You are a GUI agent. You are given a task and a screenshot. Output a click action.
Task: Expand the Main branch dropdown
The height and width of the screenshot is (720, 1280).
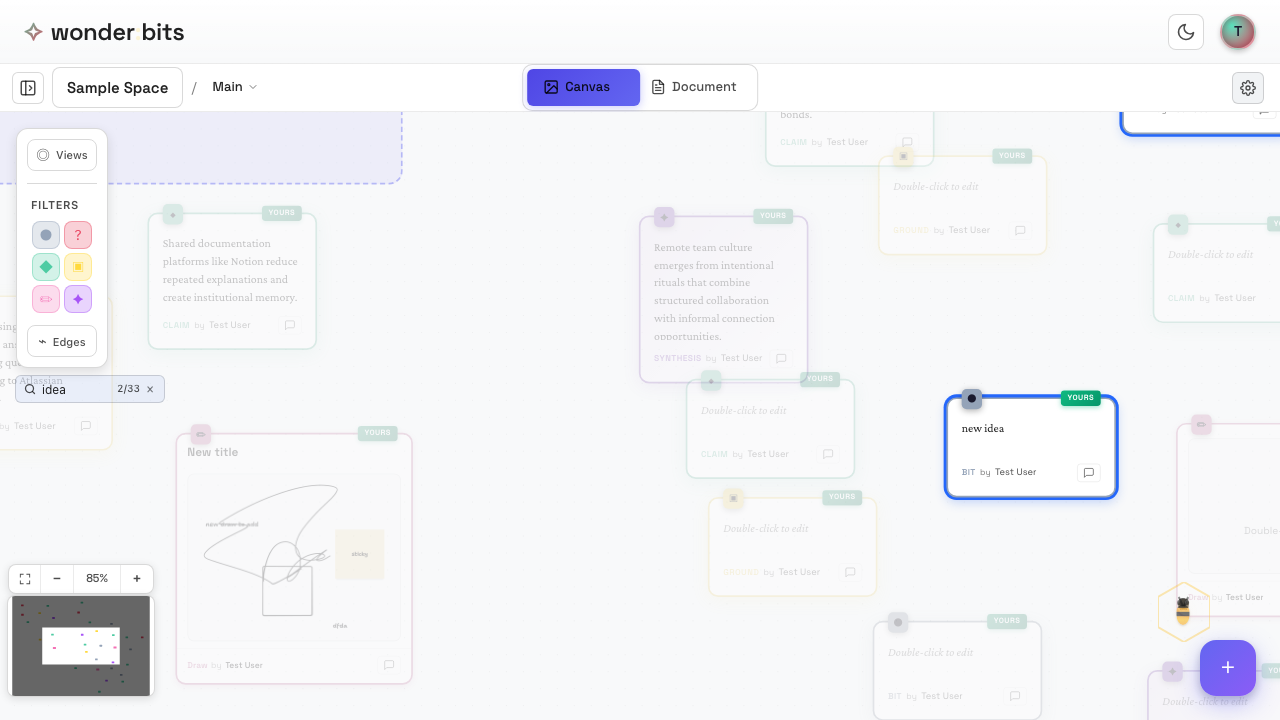click(x=235, y=87)
